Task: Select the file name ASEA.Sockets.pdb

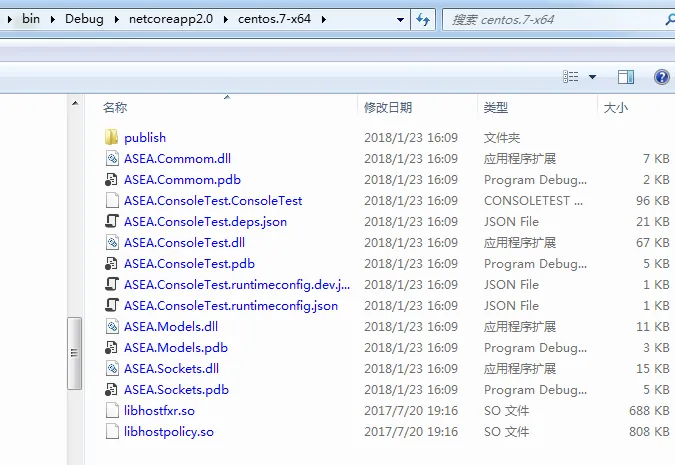Action: click(176, 390)
